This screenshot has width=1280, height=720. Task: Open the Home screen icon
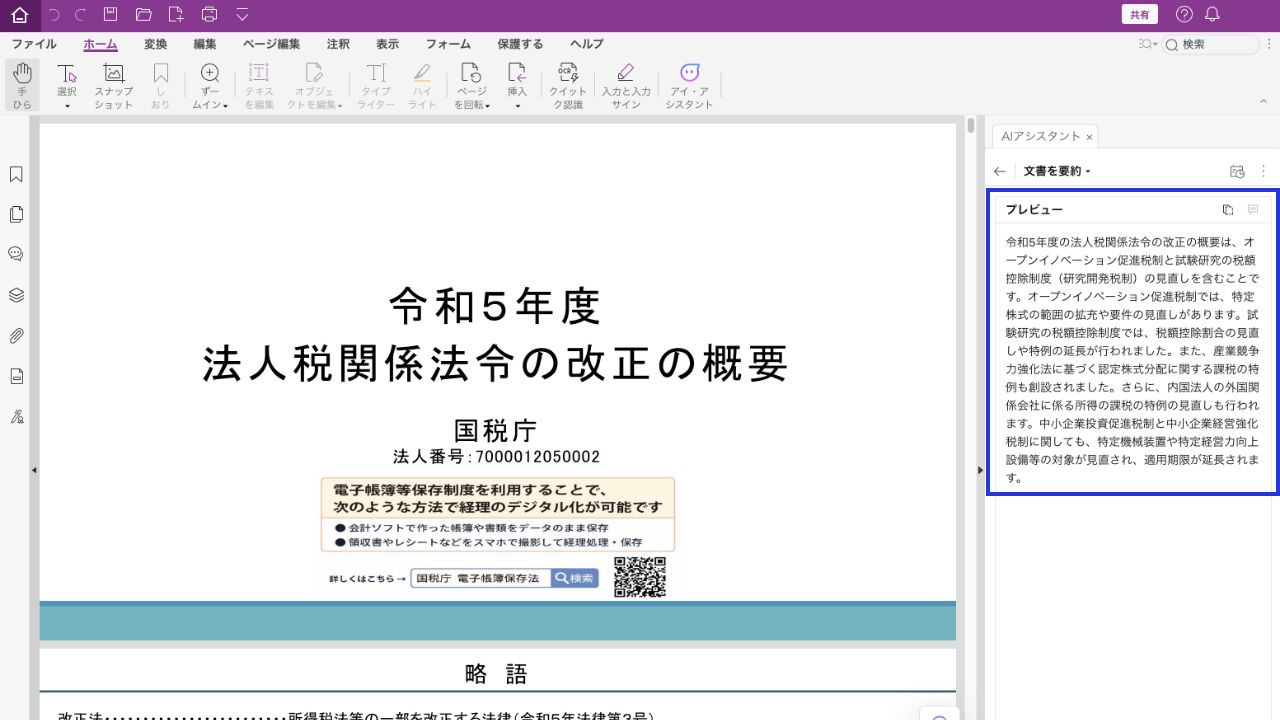[x=19, y=14]
